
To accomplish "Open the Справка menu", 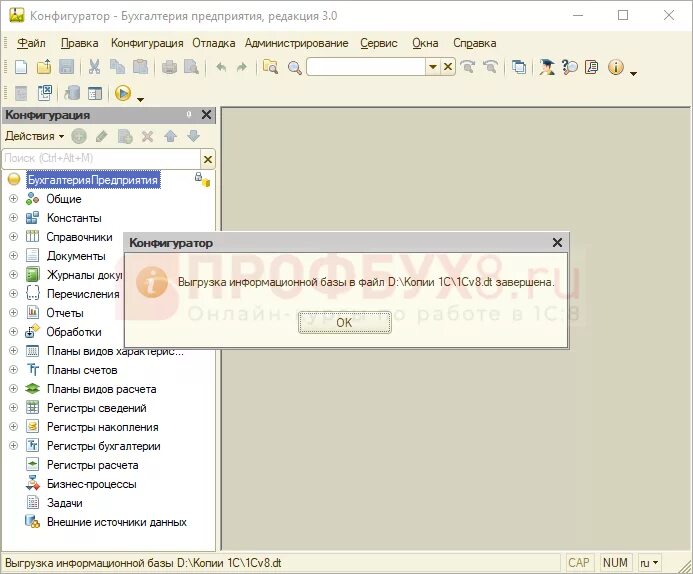I will coord(475,43).
